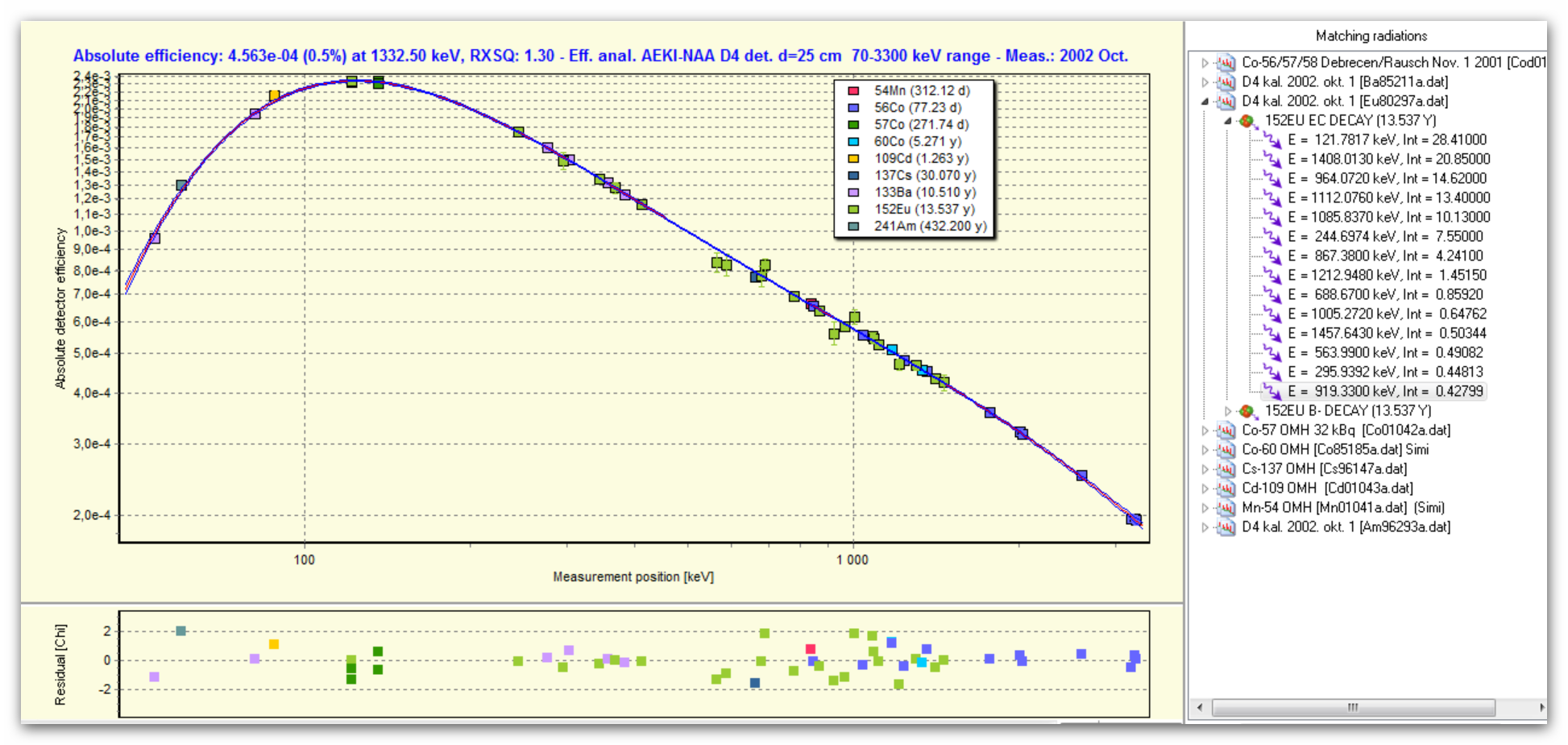Click the 241Am (432.200 y) legend label

point(930,227)
